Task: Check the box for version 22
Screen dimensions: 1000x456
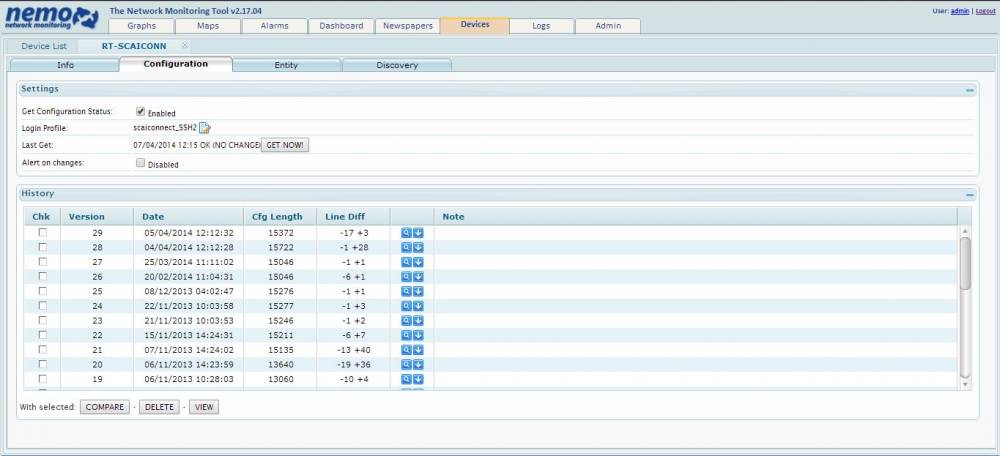Action: pyautogui.click(x=43, y=335)
